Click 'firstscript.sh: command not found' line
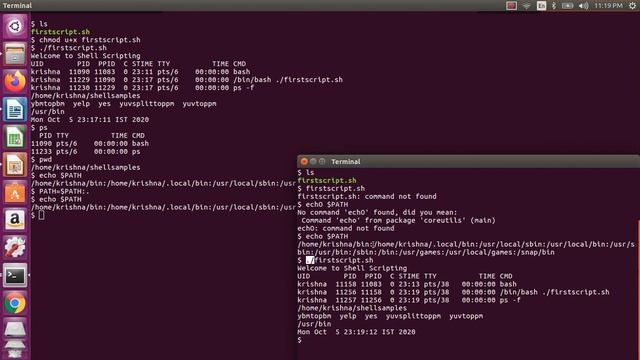The height and width of the screenshot is (360, 640). pyautogui.click(x=367, y=196)
